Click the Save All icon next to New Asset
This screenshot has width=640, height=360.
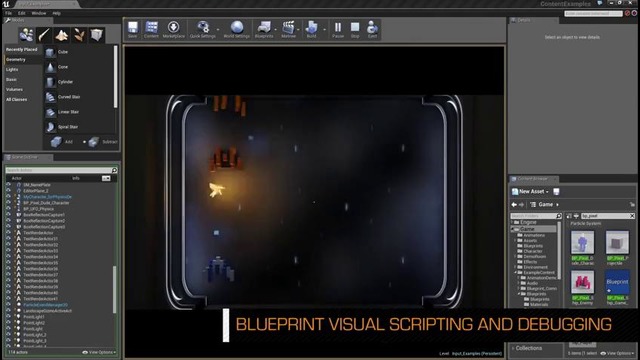556,191
